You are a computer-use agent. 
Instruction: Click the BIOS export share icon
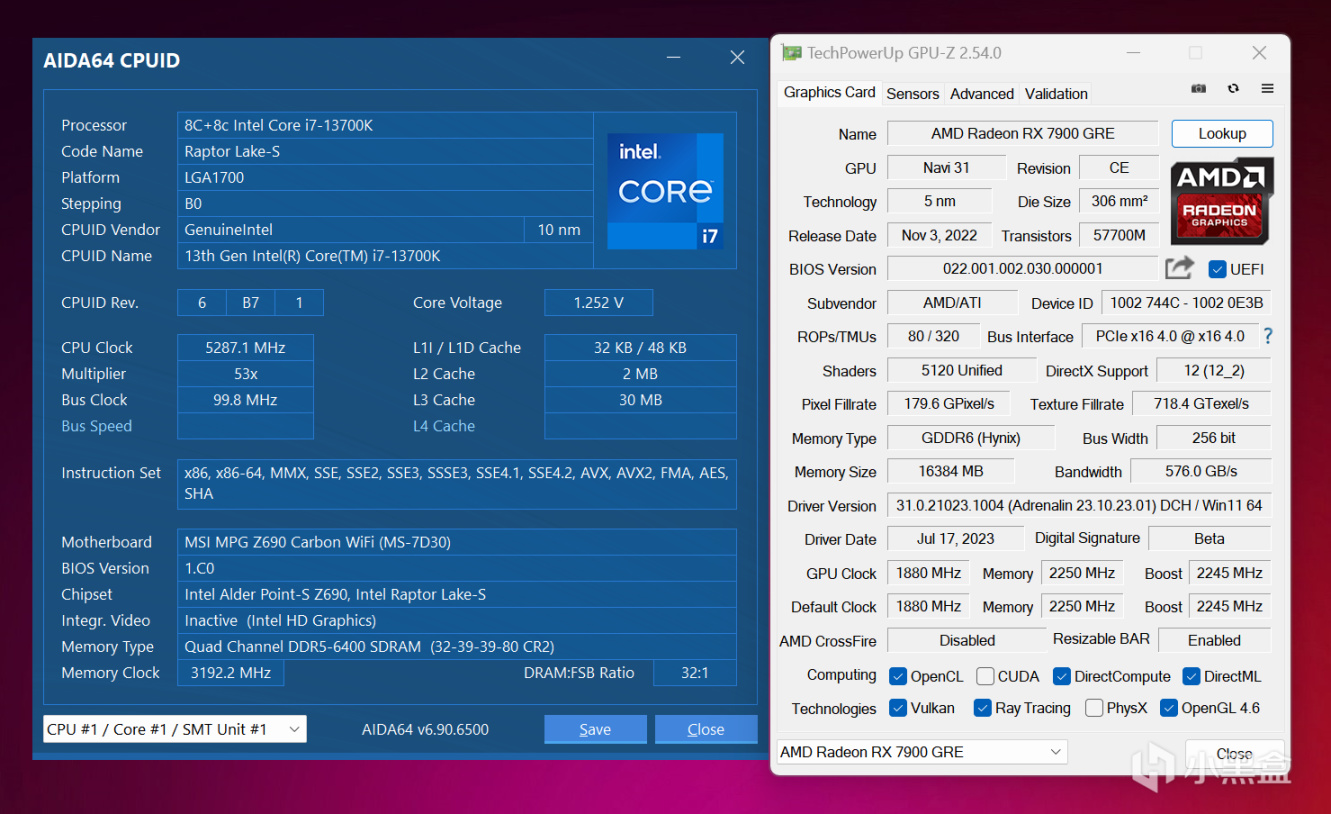(1179, 268)
